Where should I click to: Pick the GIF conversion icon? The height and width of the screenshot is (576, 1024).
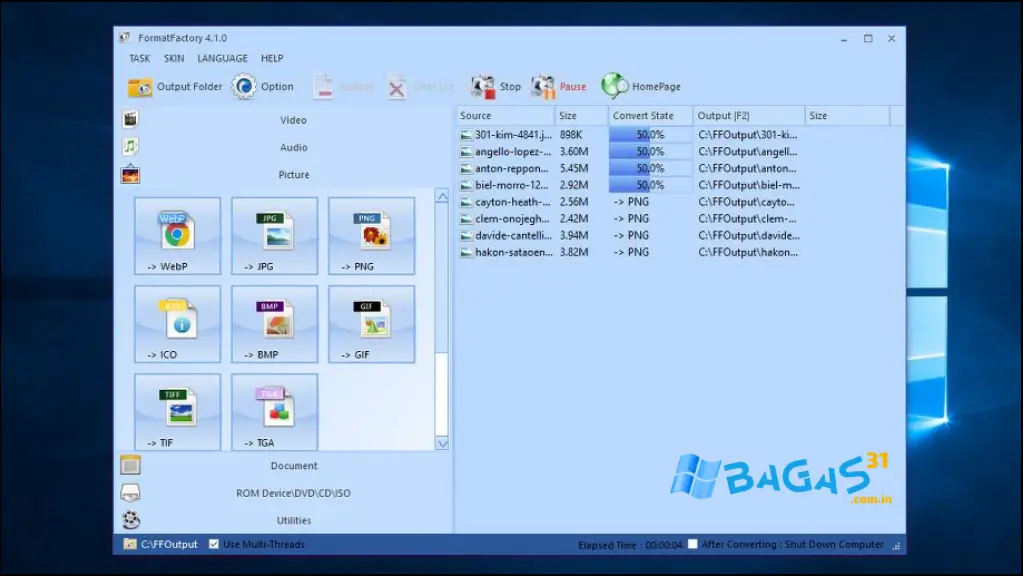(371, 319)
